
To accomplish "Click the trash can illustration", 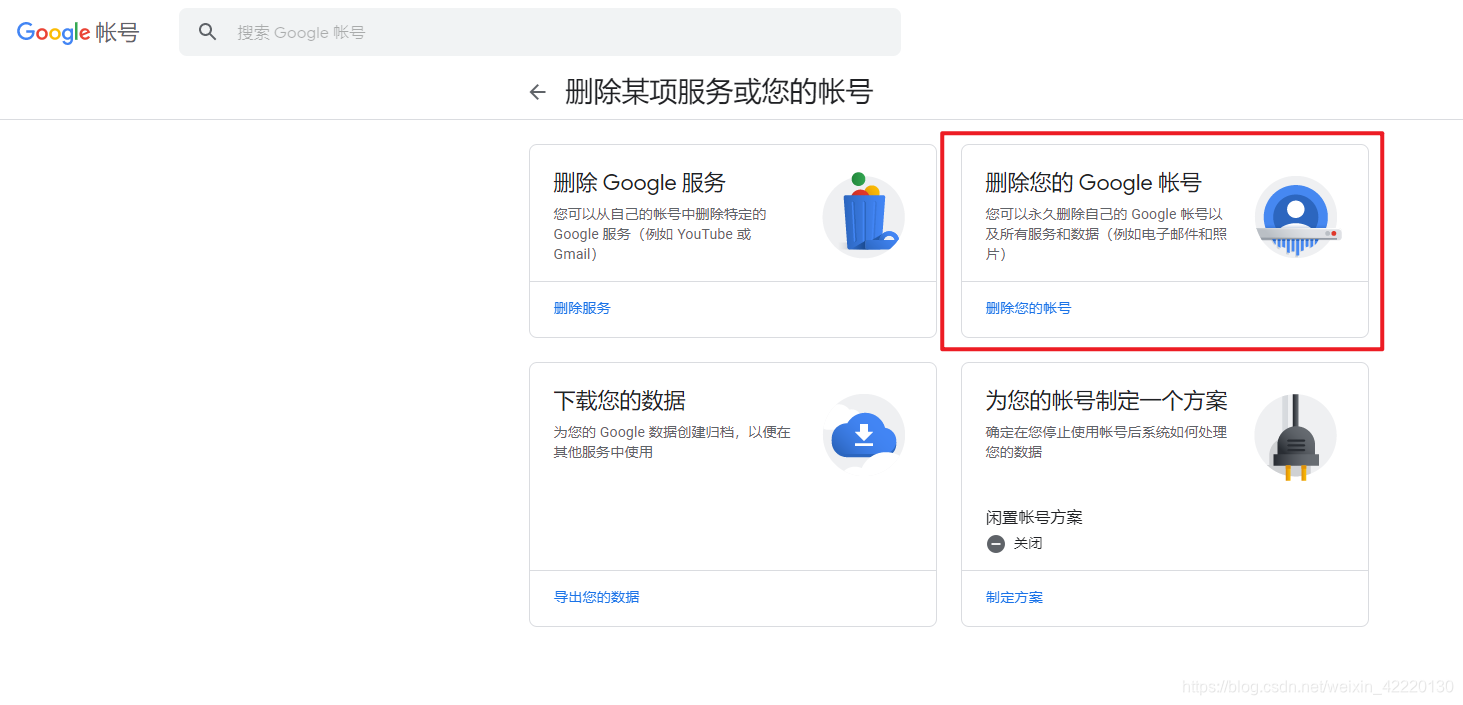I will [863, 214].
